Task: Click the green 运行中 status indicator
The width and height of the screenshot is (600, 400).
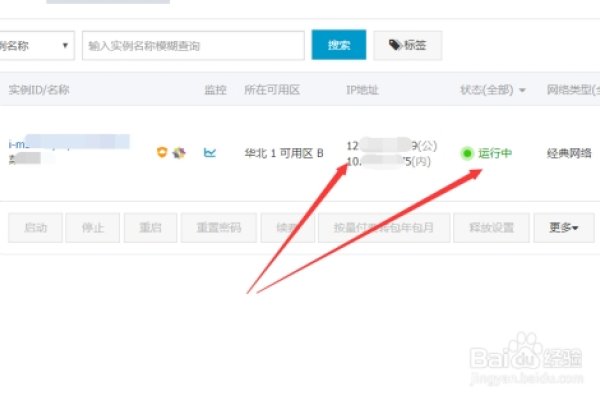Action: (x=486, y=153)
